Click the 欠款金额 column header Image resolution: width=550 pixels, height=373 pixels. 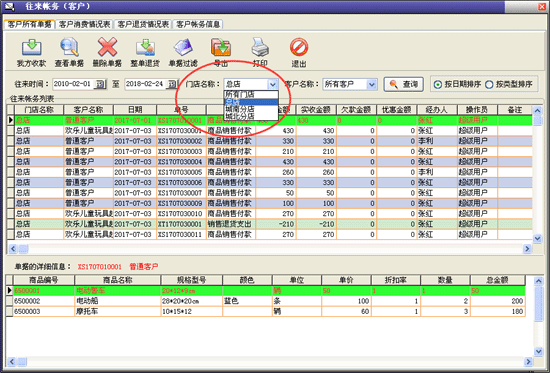tap(356, 110)
